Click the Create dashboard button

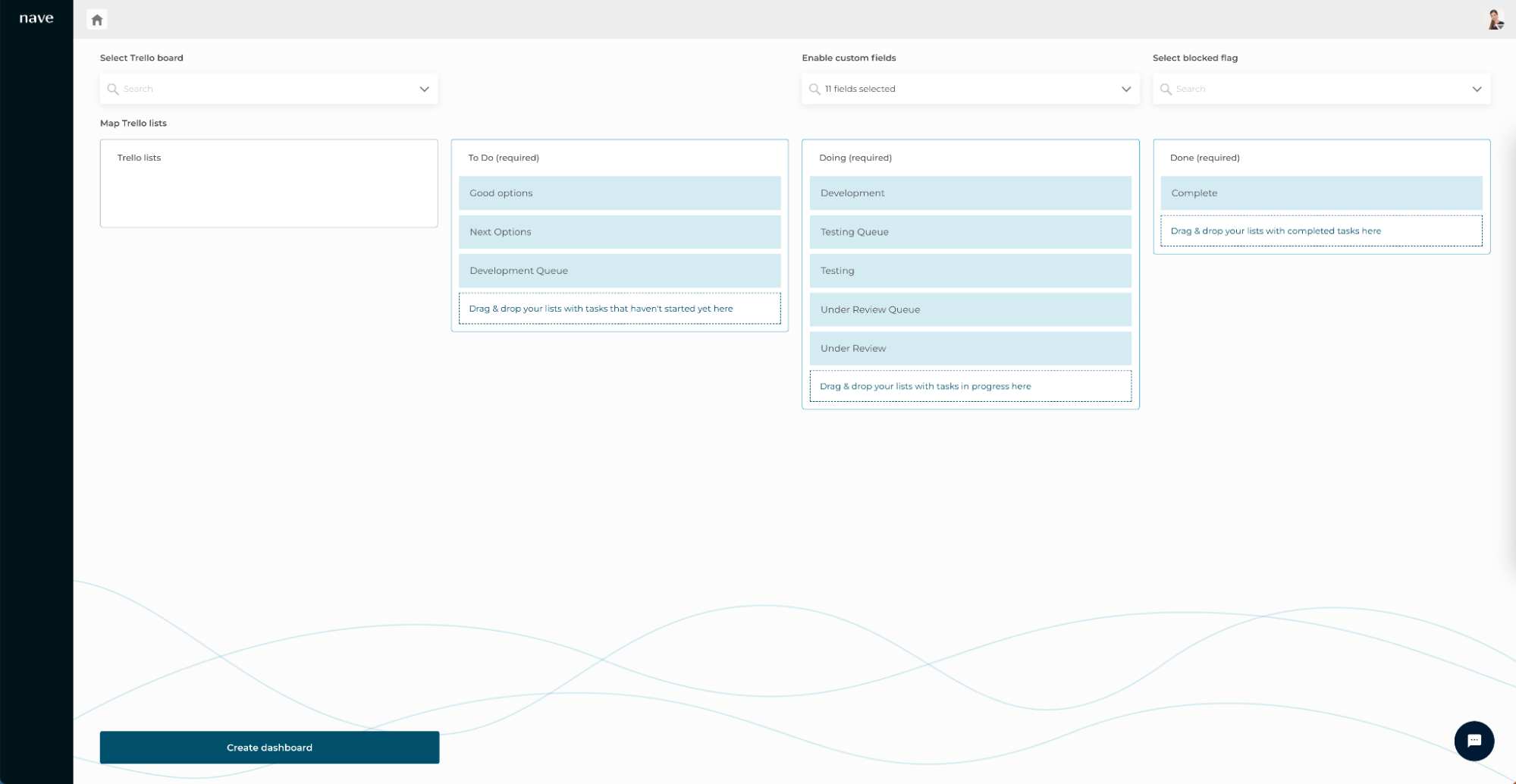pos(269,748)
